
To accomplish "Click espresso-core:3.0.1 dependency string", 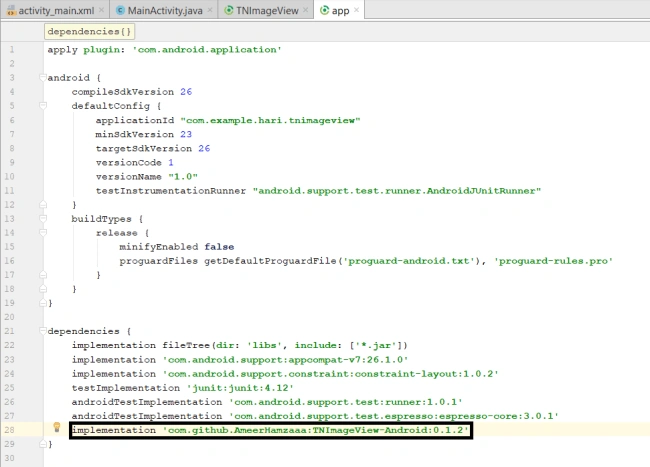I will 394,416.
